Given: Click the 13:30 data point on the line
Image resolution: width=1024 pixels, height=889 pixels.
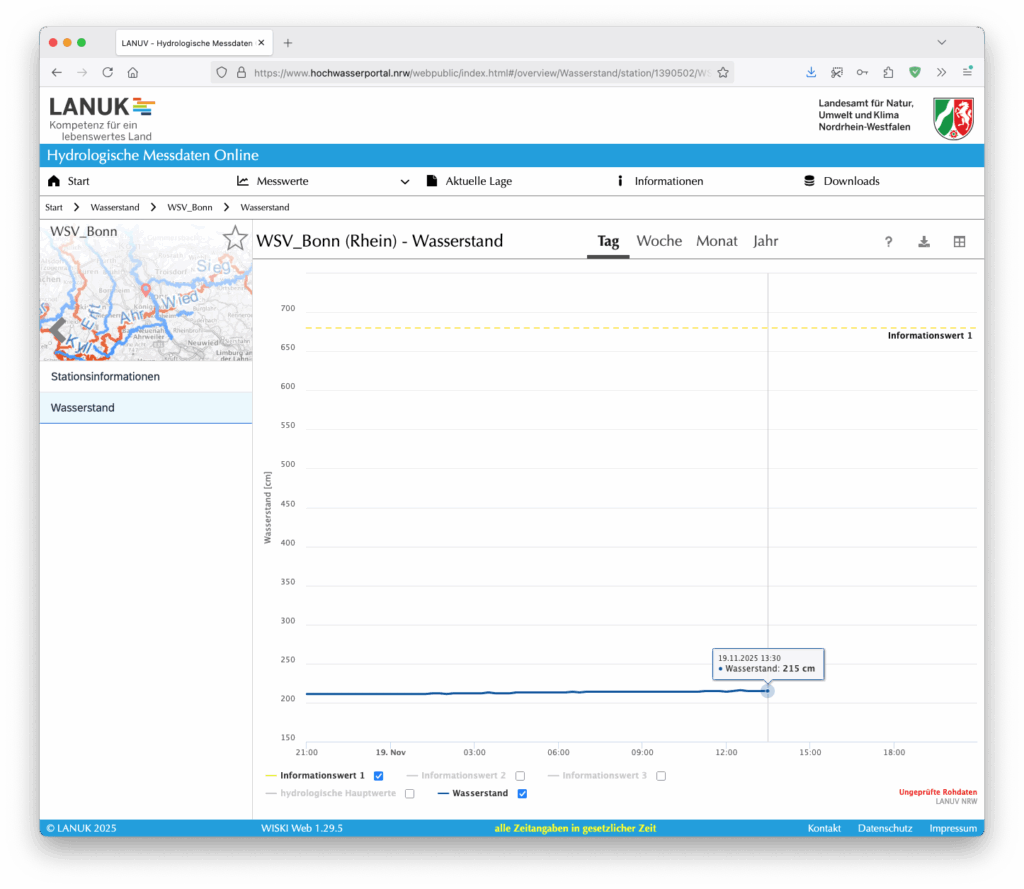Looking at the screenshot, I should (x=767, y=691).
